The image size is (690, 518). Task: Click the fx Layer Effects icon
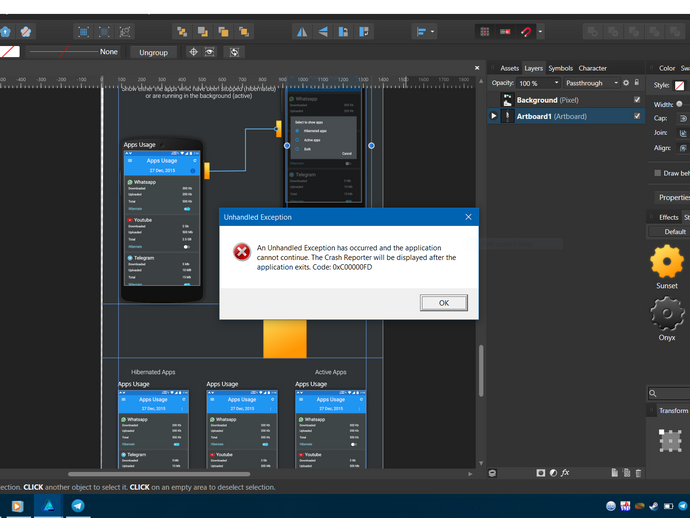(565, 473)
